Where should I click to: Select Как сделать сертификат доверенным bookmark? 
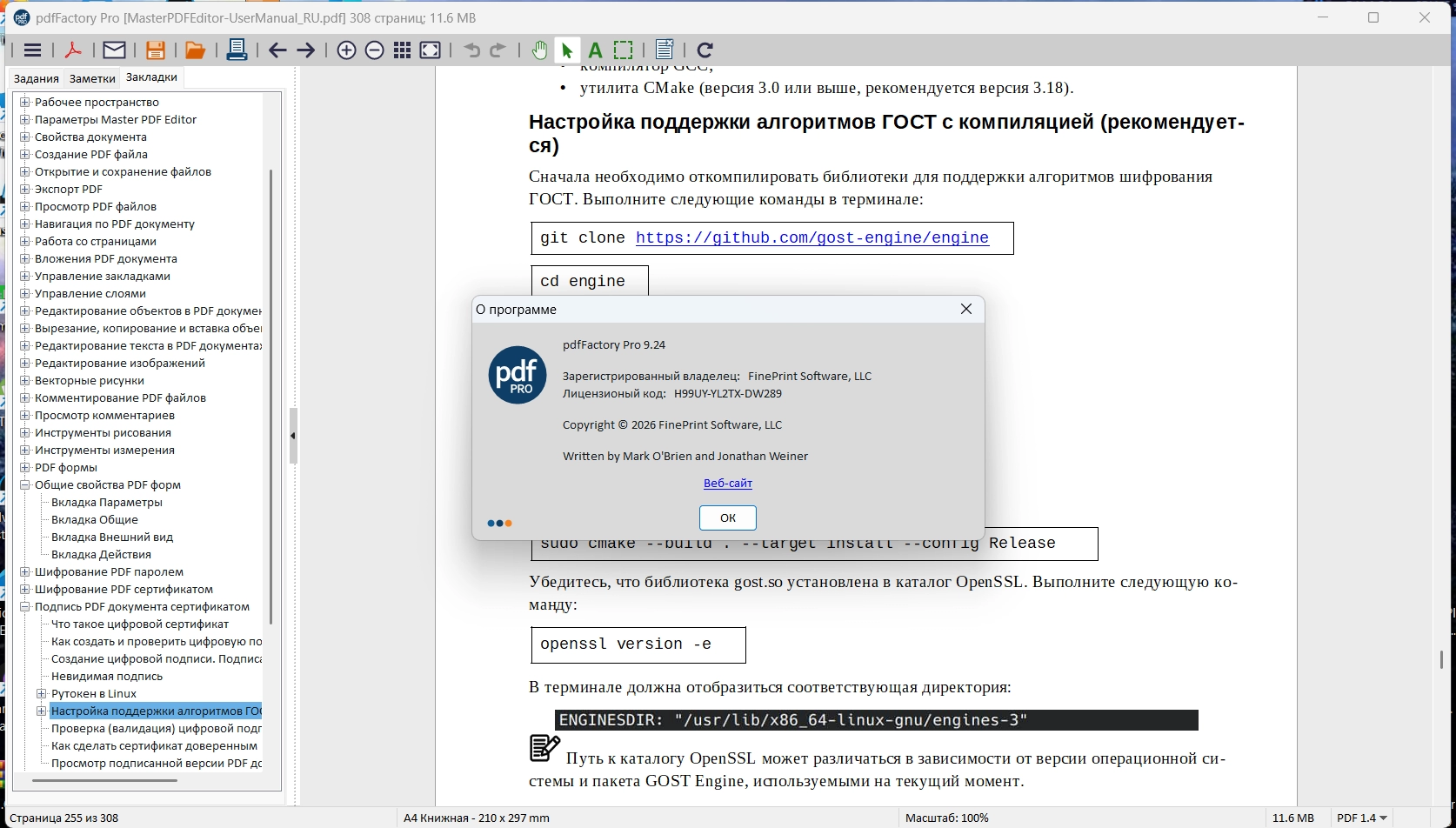155,746
